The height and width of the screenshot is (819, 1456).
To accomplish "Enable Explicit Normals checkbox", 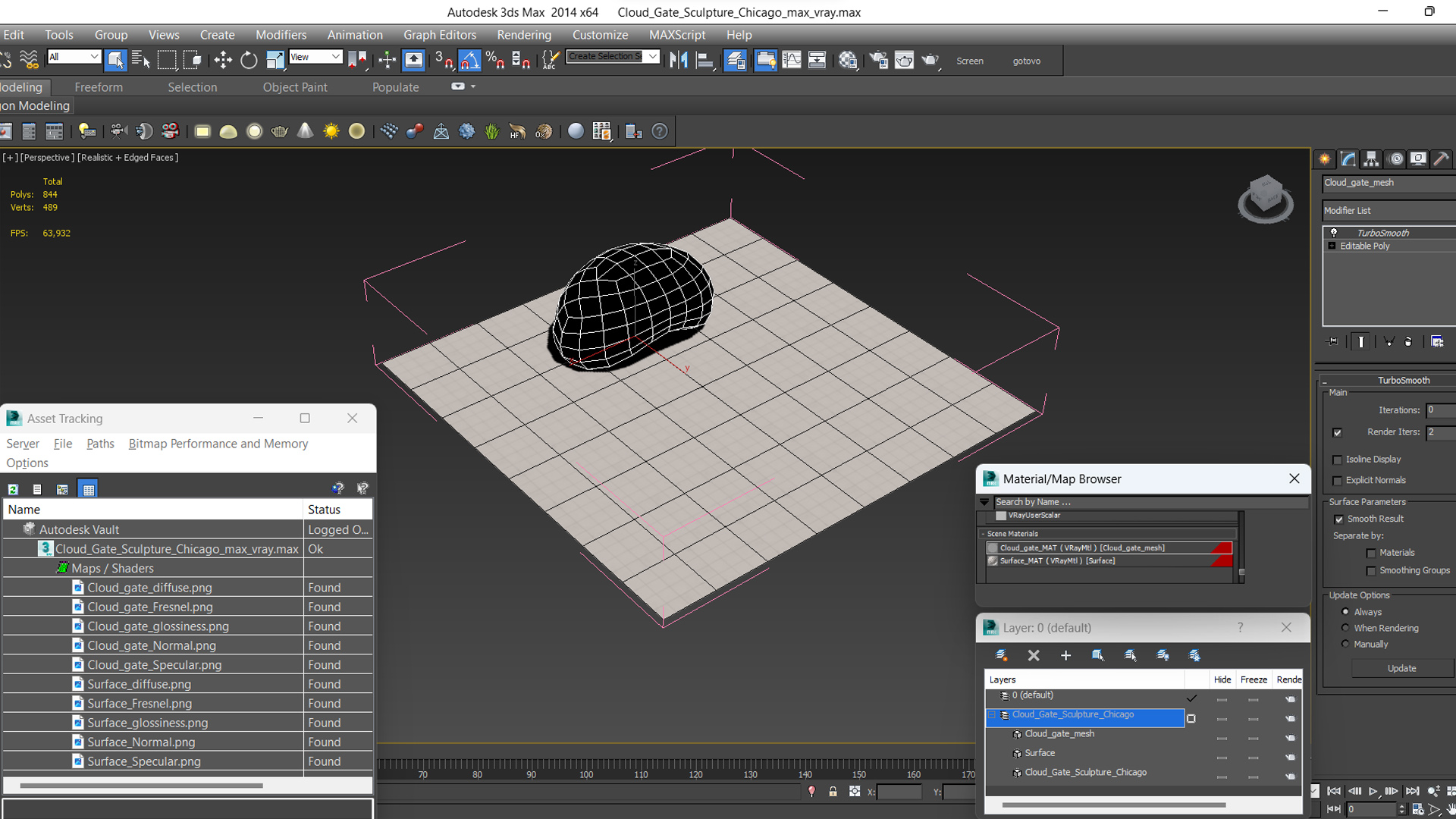I will click(x=1337, y=481).
